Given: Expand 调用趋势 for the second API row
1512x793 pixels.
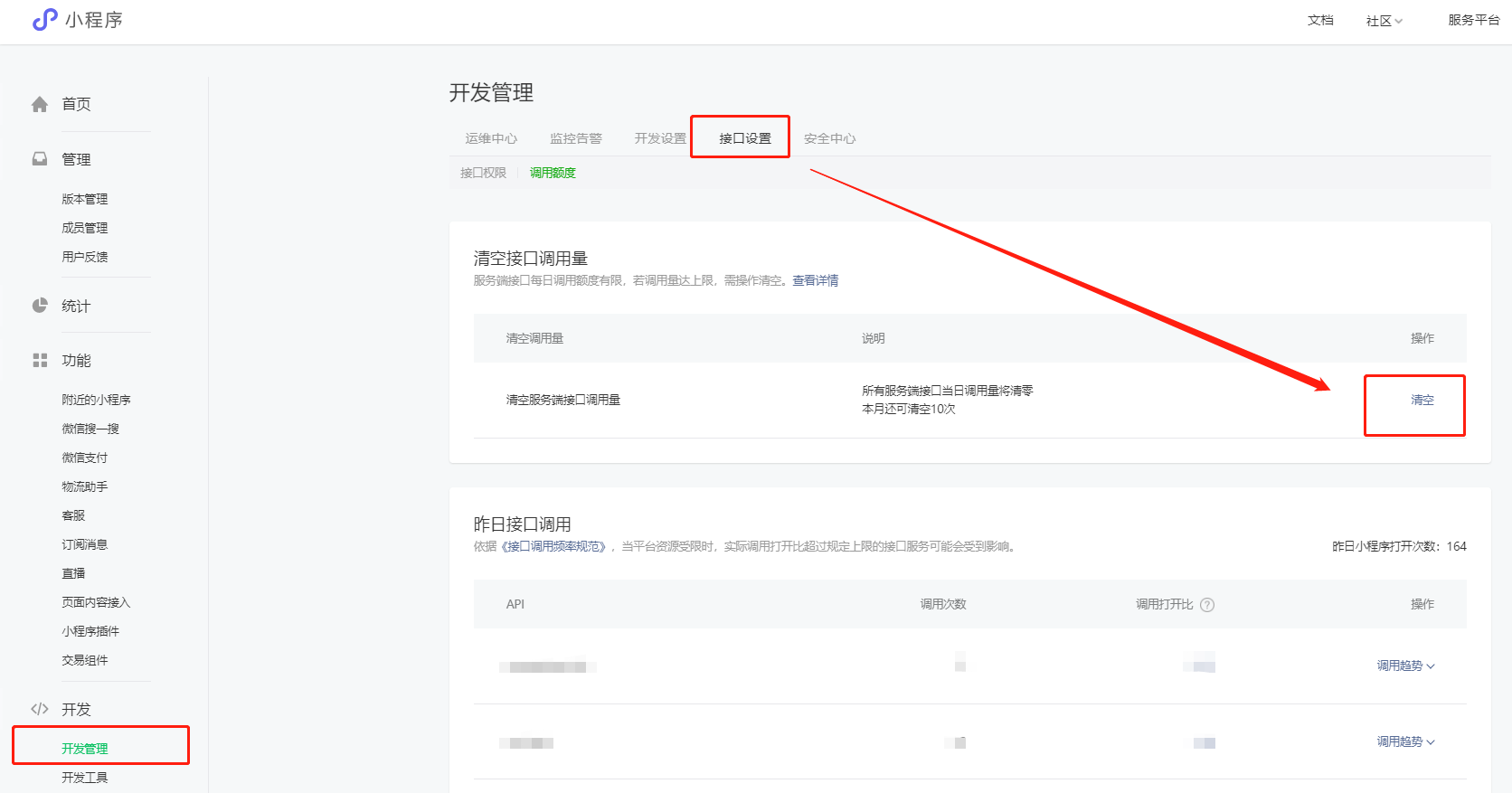Looking at the screenshot, I should [x=1405, y=741].
